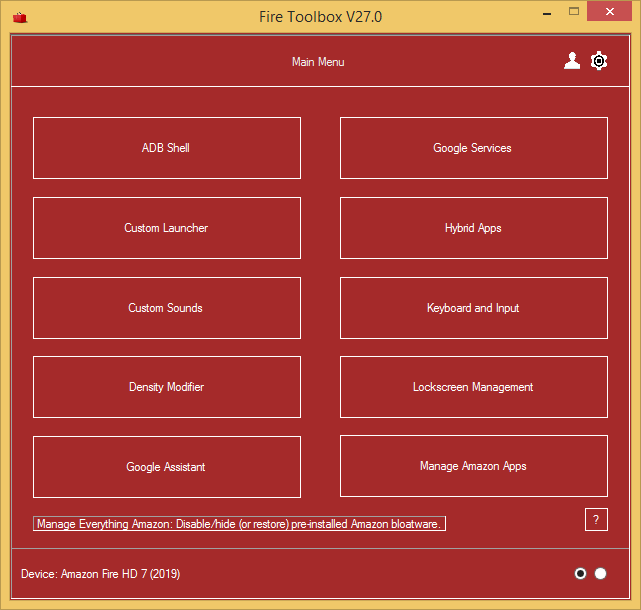Click the red toolbox app icon

pos(20,18)
